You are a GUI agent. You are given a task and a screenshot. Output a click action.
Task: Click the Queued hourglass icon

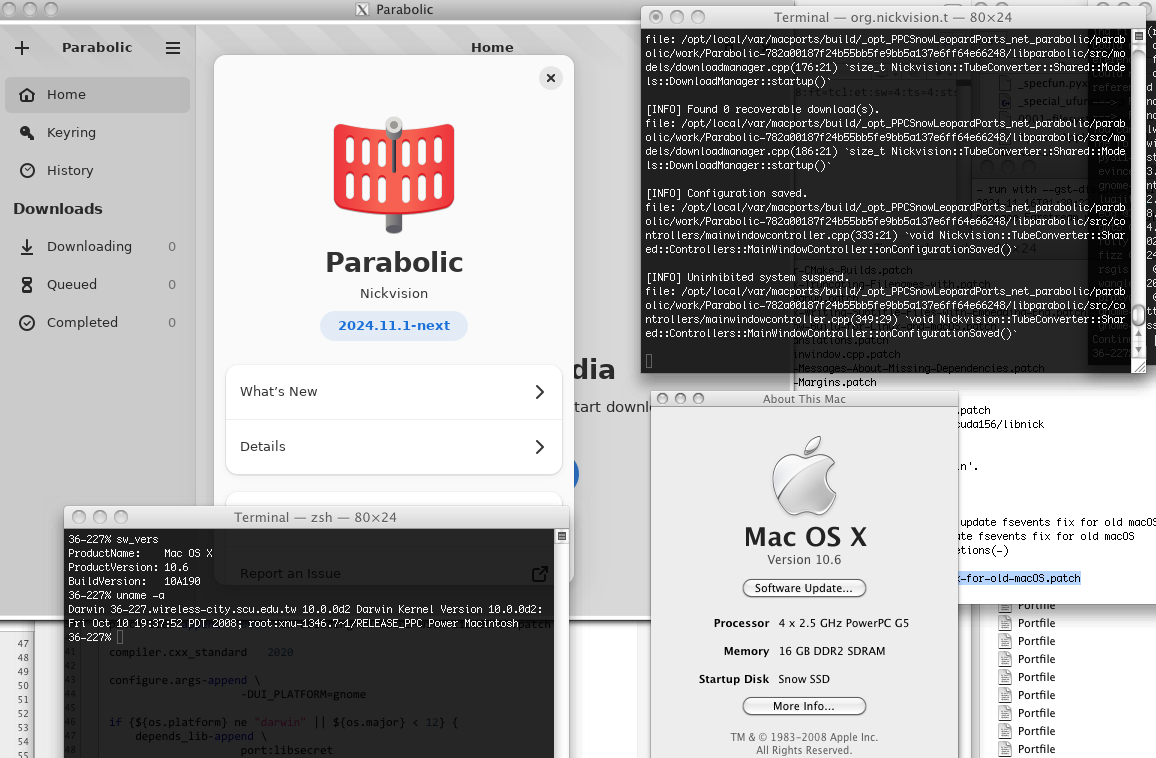pos(27,285)
